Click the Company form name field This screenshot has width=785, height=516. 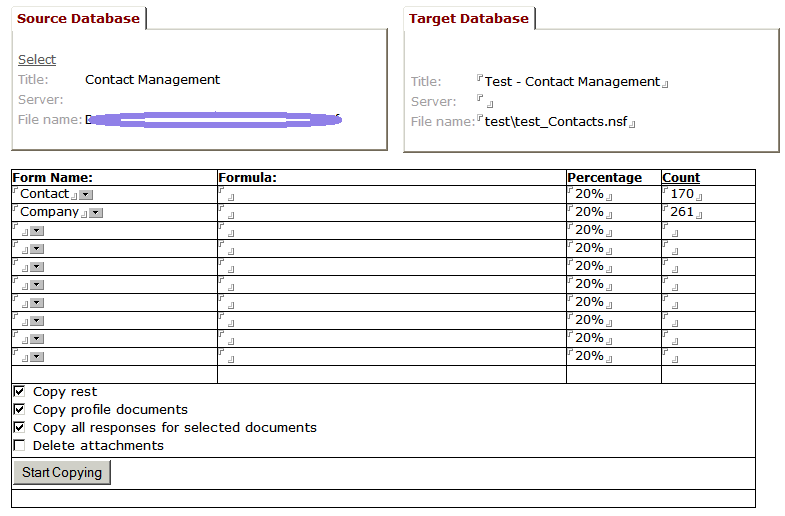(x=50, y=212)
